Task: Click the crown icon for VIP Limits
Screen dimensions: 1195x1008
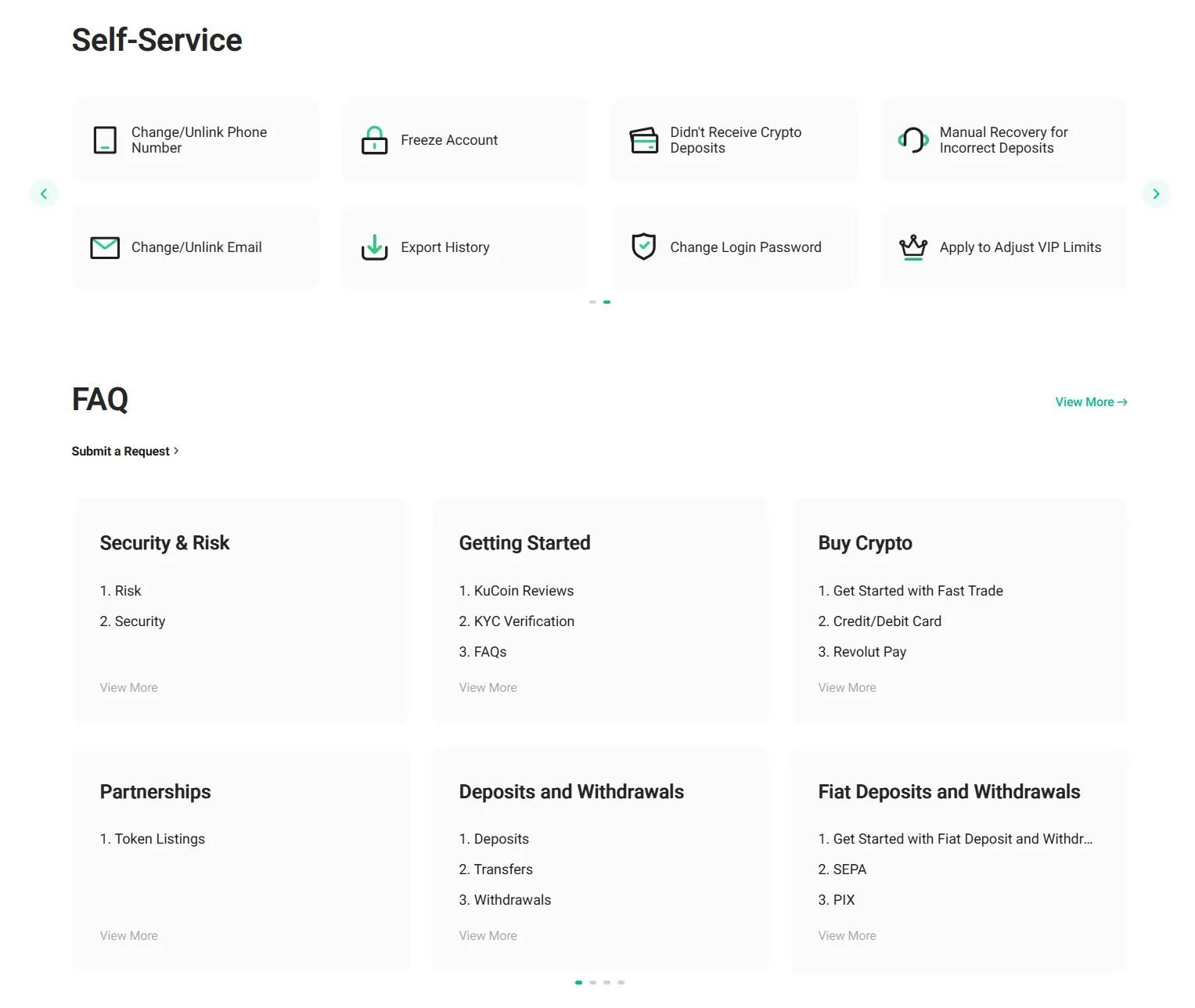Action: click(912, 247)
